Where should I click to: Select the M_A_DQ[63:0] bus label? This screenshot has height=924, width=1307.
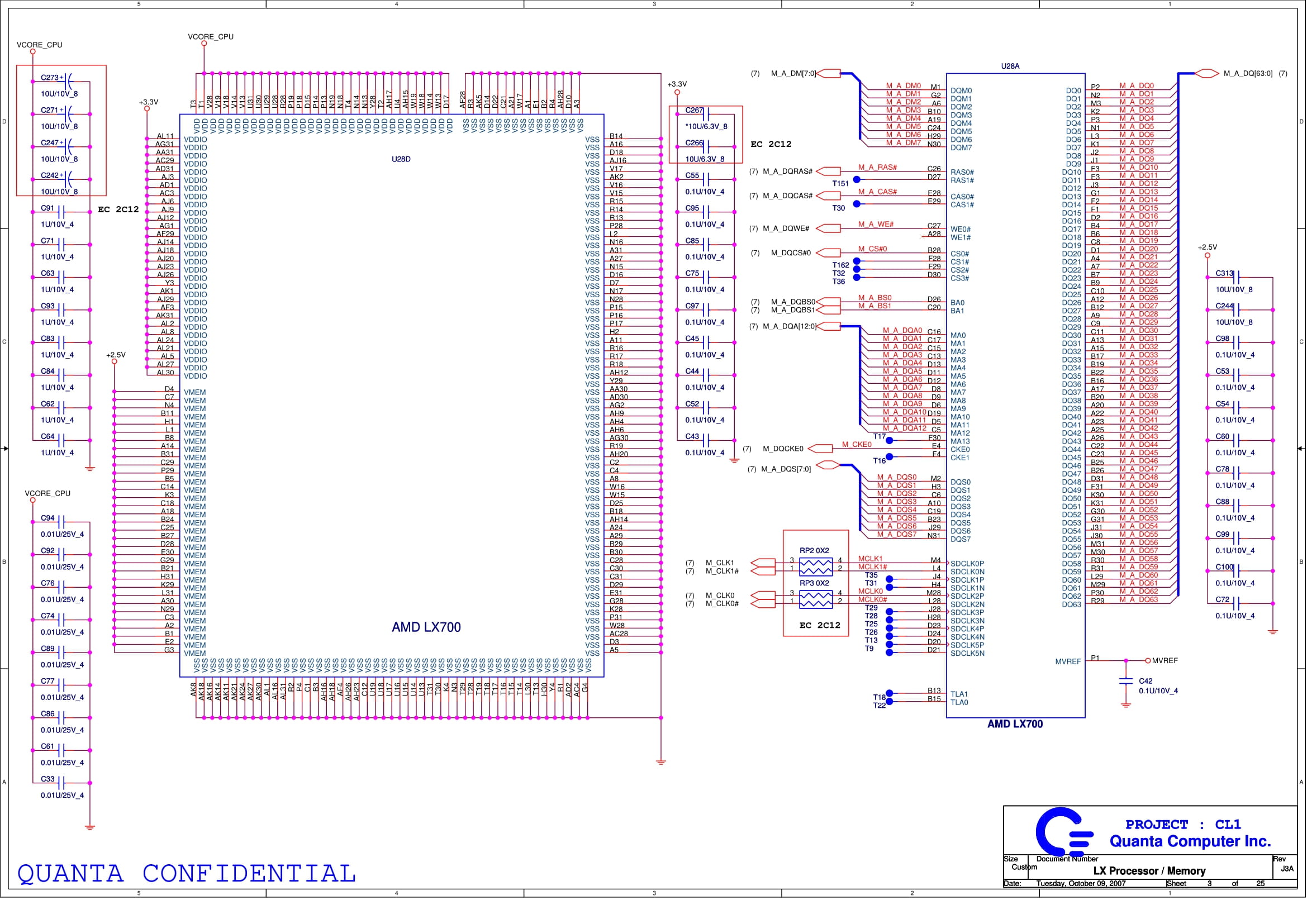[1248, 73]
